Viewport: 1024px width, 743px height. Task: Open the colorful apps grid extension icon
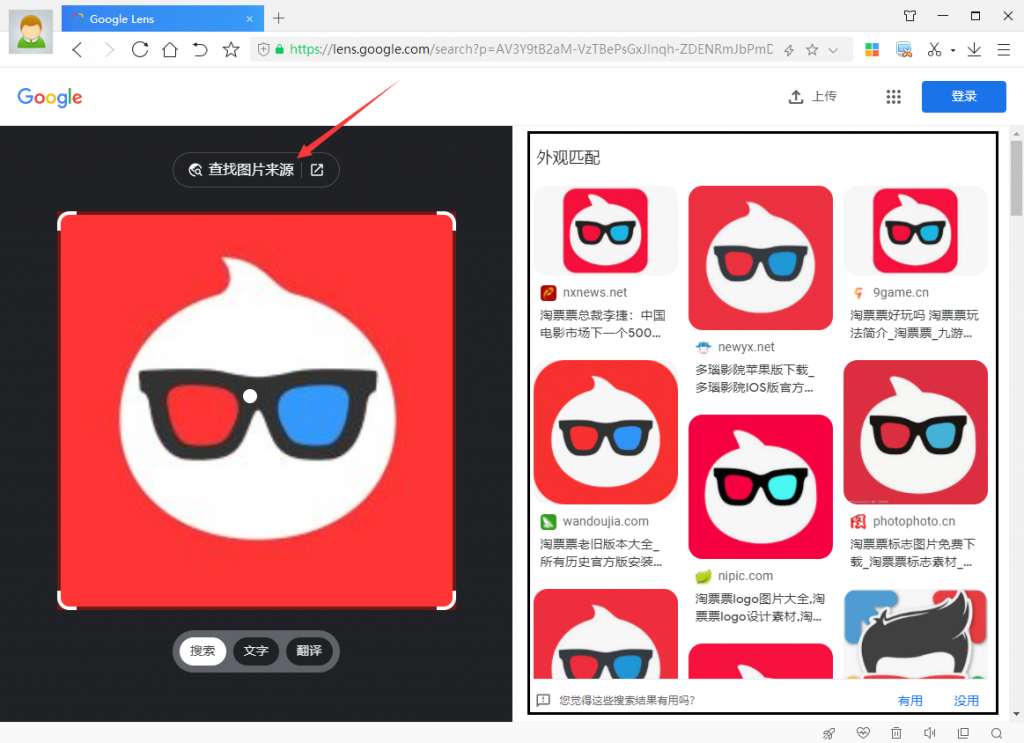tap(872, 50)
